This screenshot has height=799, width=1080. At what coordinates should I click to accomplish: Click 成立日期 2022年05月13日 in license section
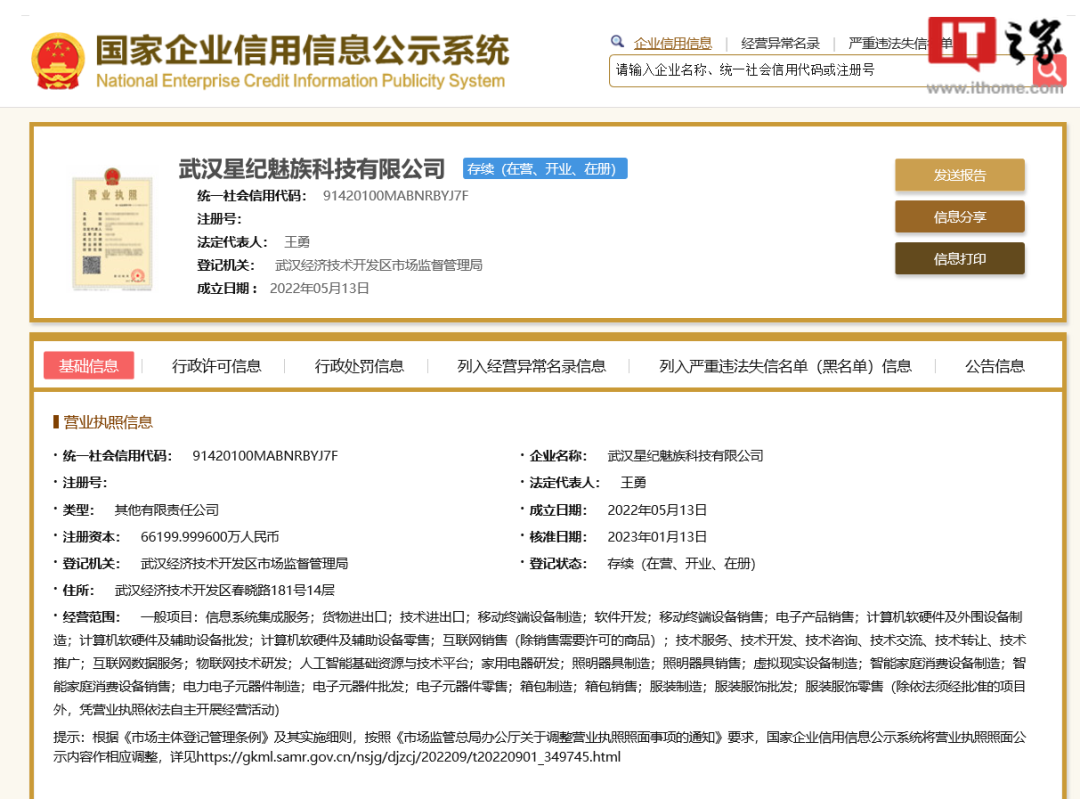[657, 510]
